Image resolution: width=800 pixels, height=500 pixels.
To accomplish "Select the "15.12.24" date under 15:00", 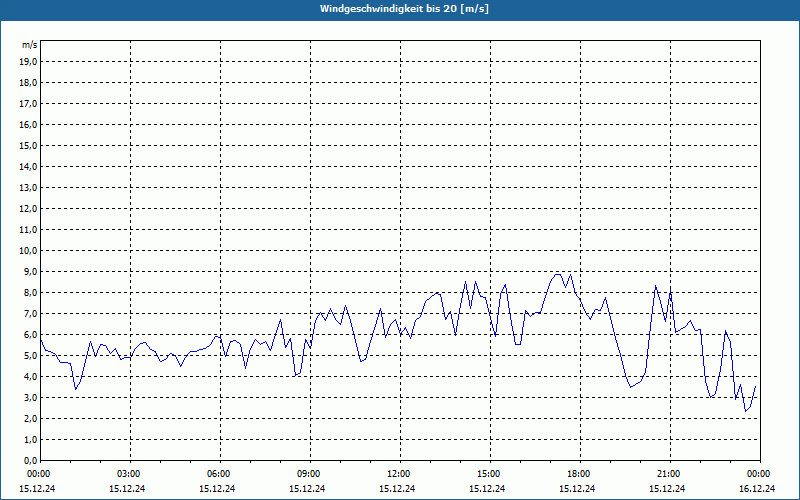I will 487,488.
